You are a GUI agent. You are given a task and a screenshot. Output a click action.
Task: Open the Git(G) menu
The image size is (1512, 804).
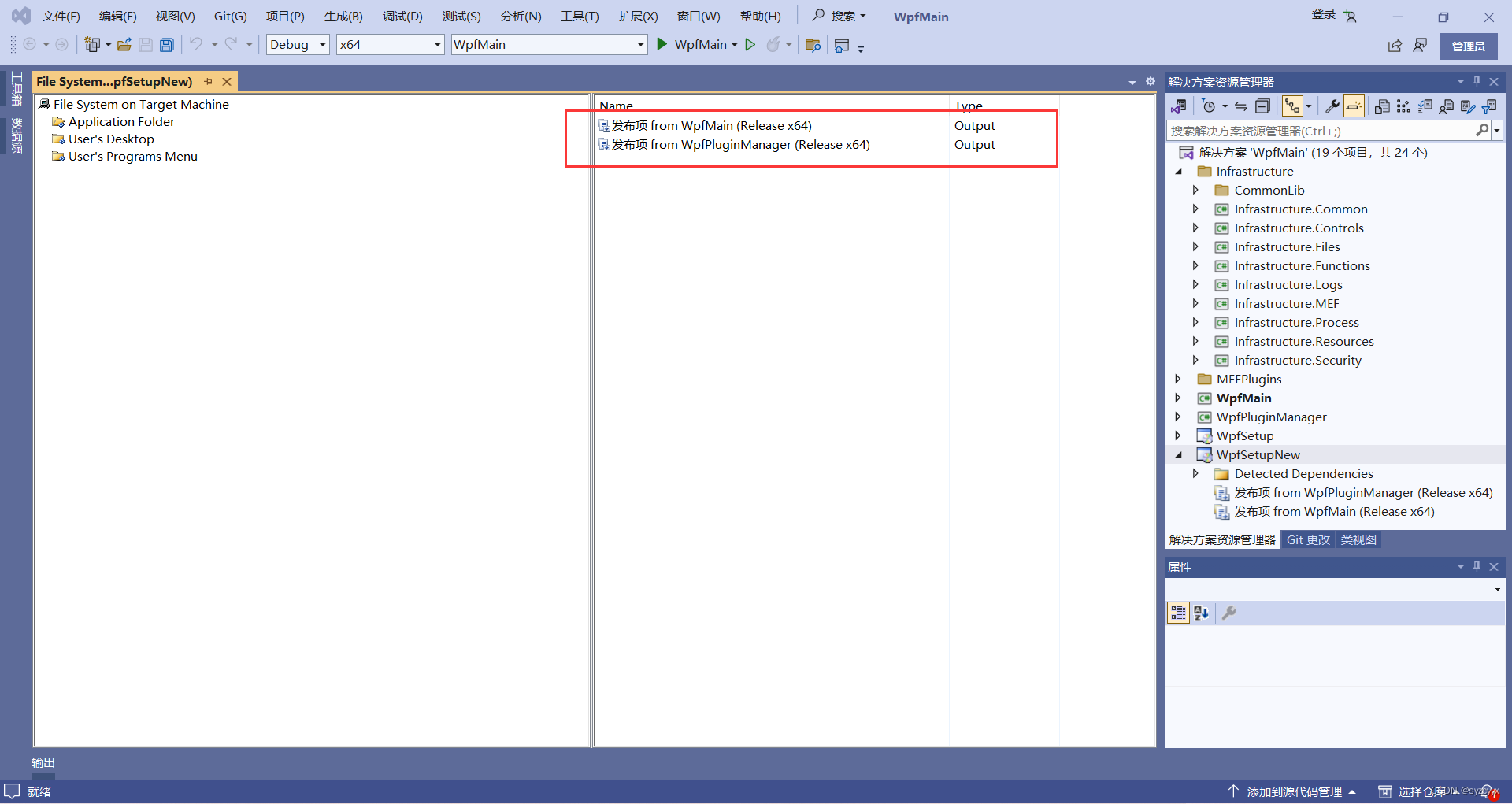coord(230,17)
